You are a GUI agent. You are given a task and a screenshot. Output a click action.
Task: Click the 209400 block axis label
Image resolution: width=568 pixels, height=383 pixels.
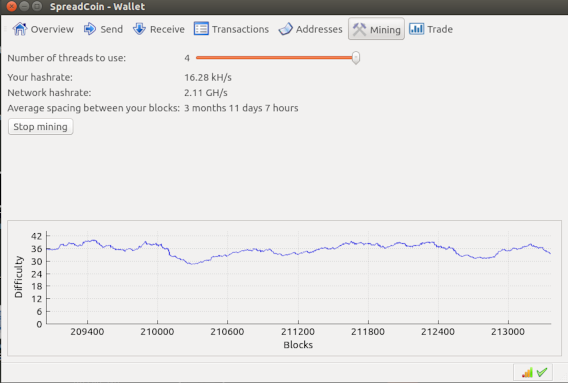pyautogui.click(x=87, y=332)
